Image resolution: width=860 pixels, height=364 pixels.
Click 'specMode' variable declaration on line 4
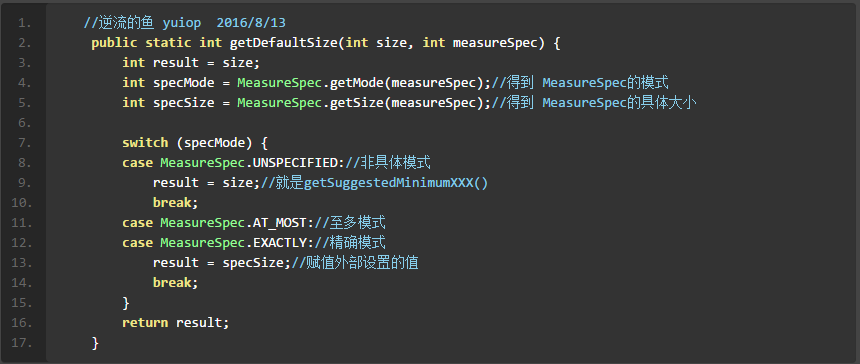[x=184, y=83]
